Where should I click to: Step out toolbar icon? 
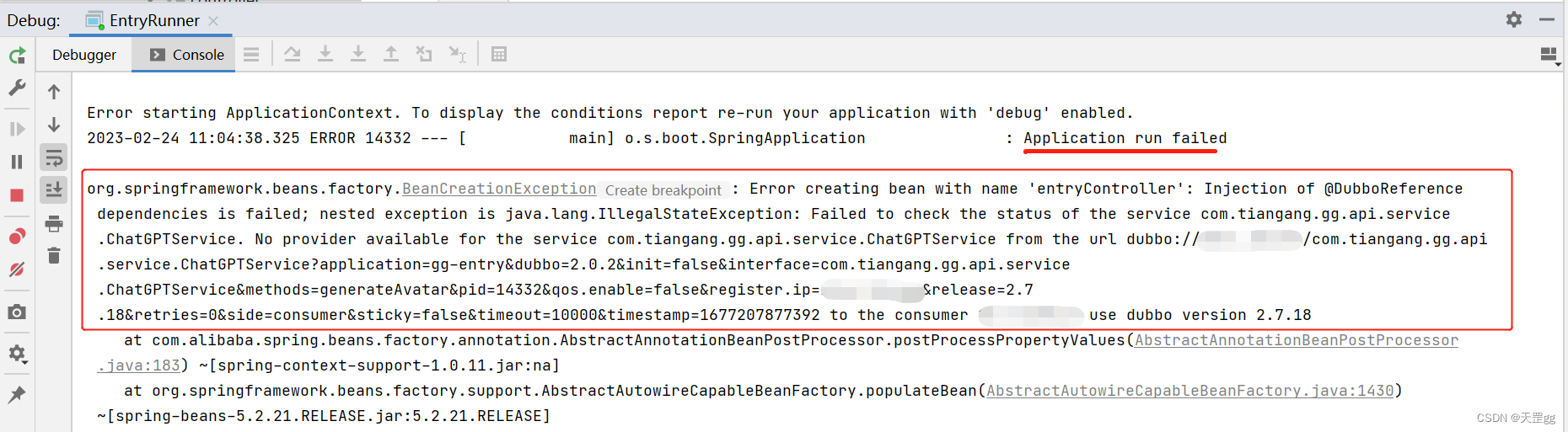tap(391, 55)
